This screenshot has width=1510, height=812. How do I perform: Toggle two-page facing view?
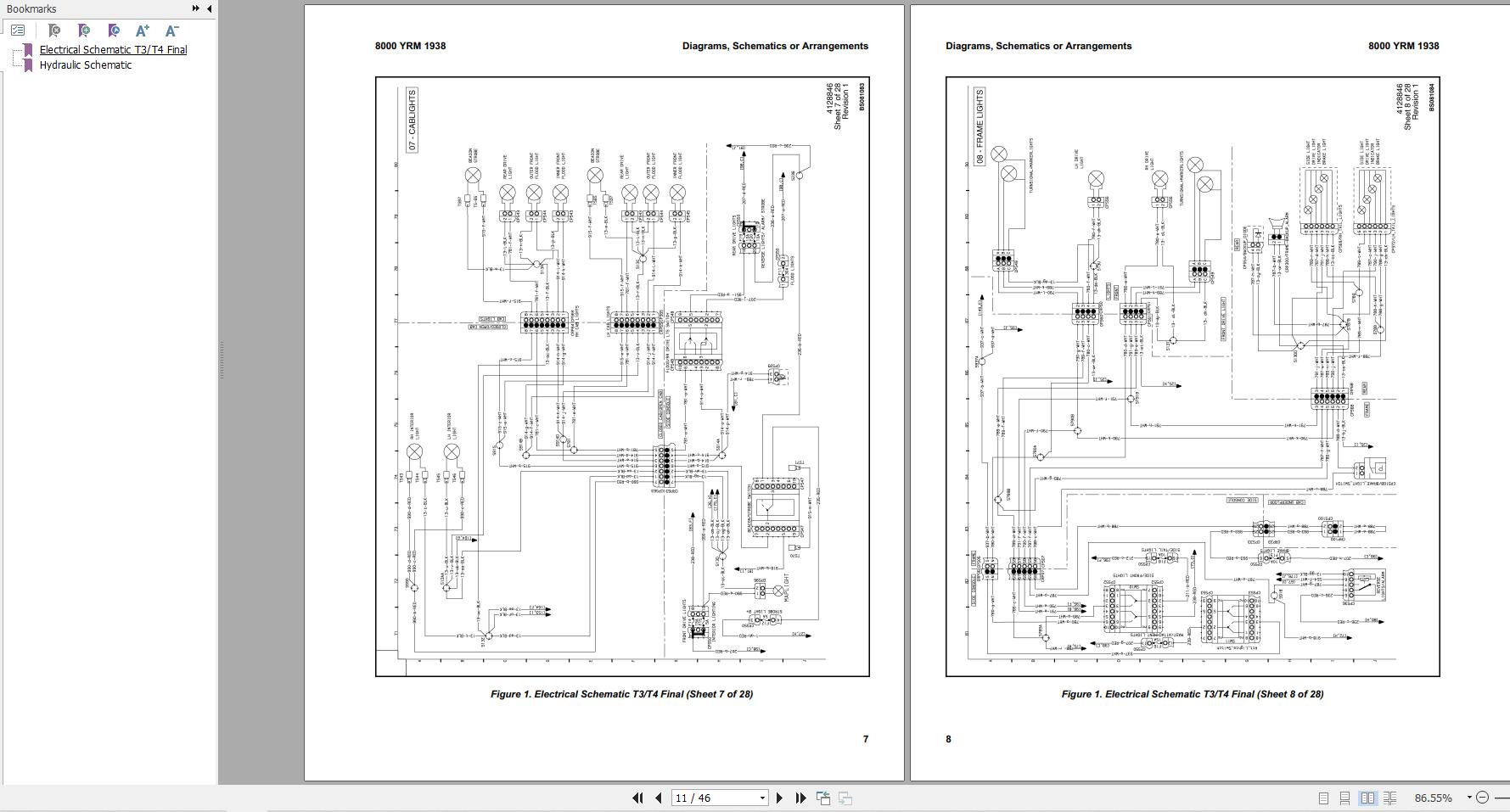click(1367, 798)
